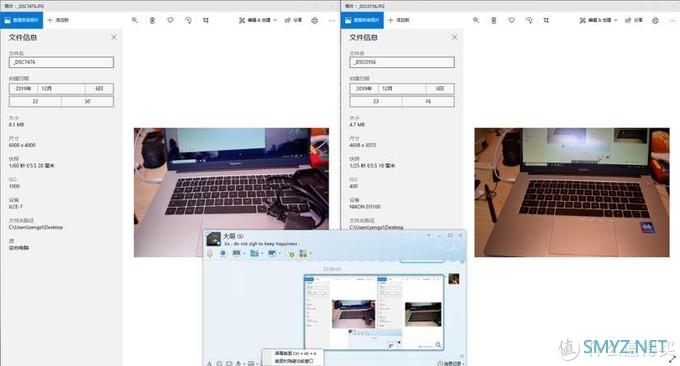Open year 2019 date dropdown in left panel

23,88
